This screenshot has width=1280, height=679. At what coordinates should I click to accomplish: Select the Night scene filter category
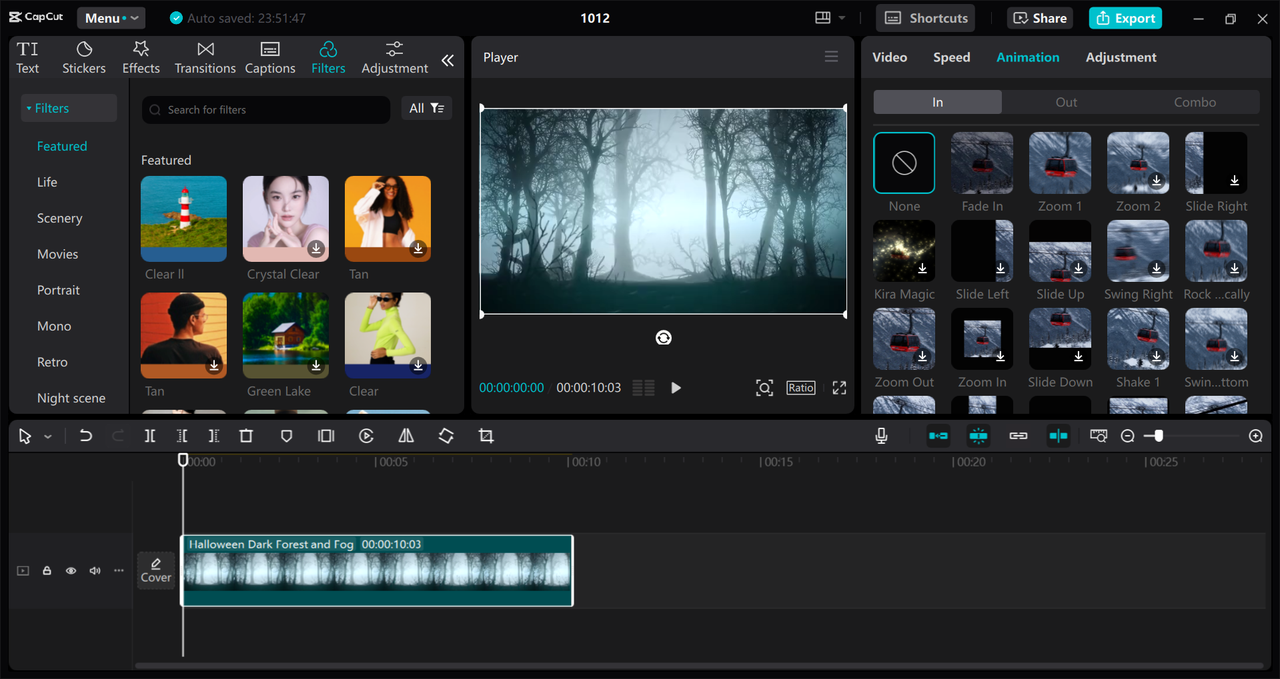70,398
